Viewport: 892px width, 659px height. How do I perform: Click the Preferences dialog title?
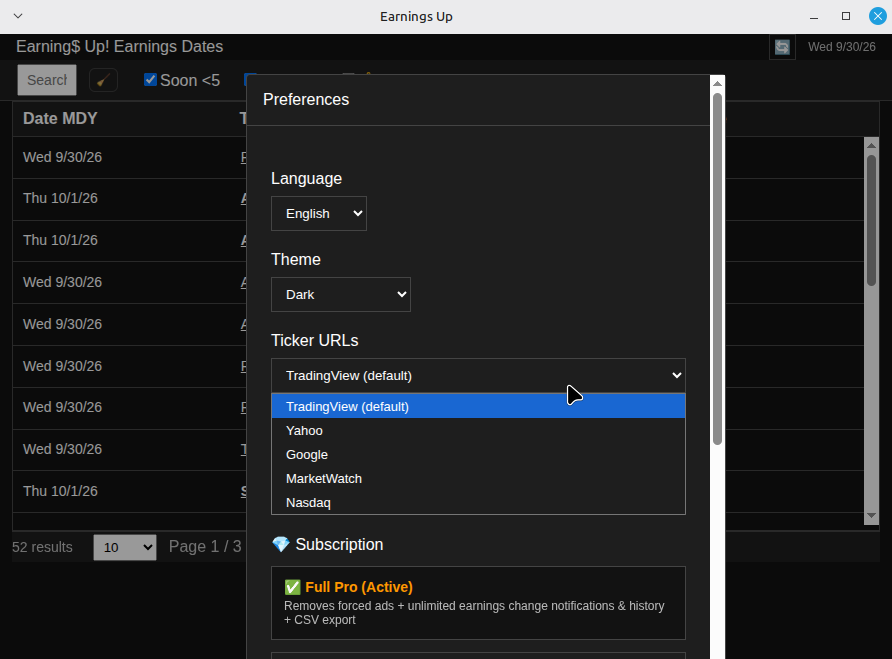(306, 100)
